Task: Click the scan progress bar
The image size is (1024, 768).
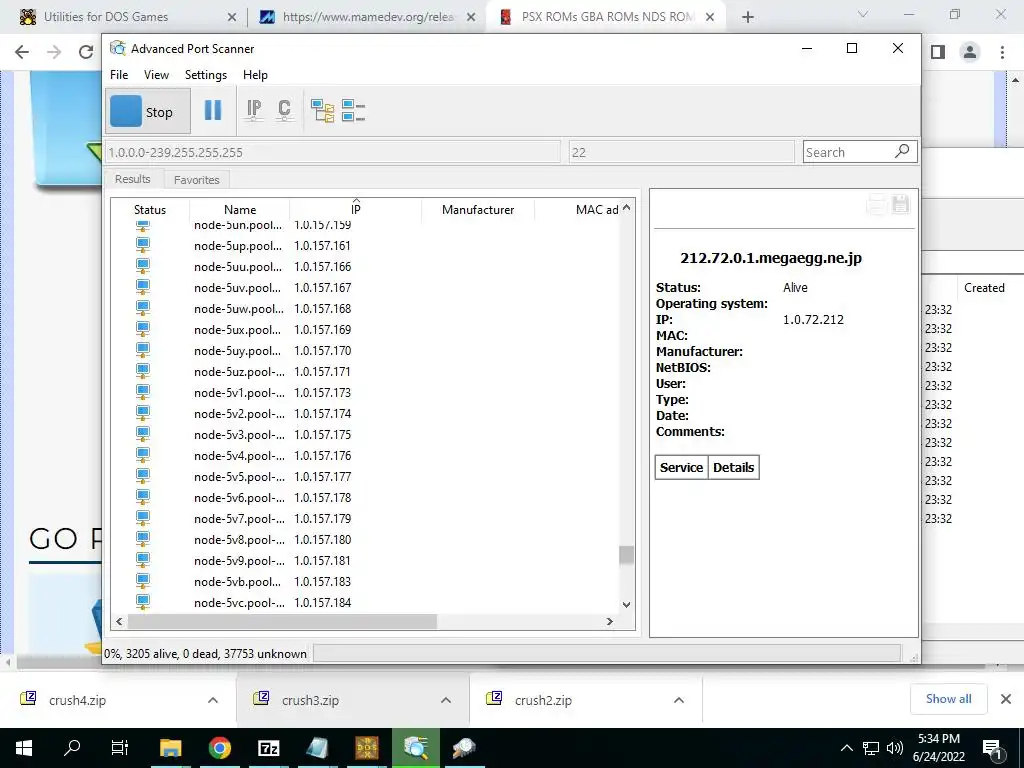Action: pyautogui.click(x=607, y=653)
